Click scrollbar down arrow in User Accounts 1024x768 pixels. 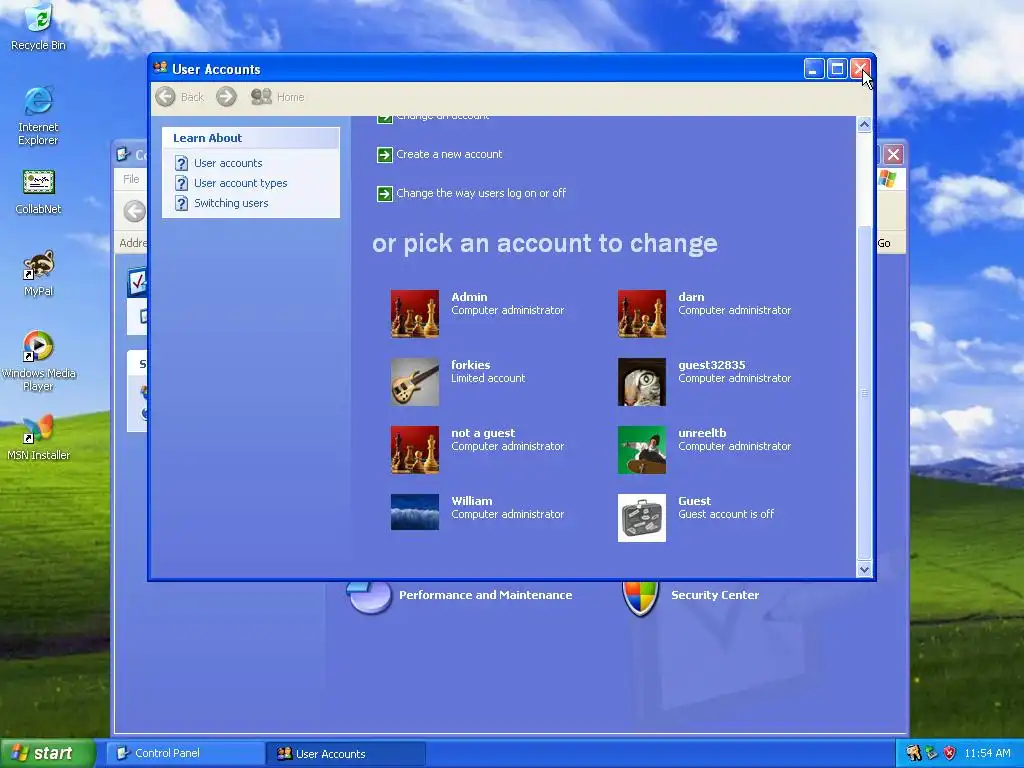[x=864, y=569]
